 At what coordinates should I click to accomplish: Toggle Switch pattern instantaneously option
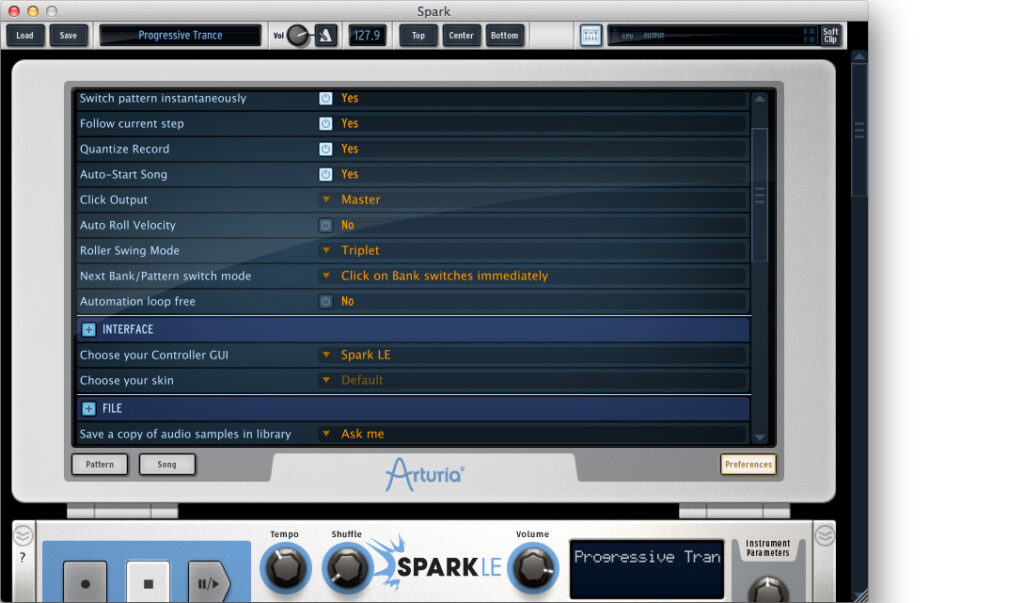pos(325,98)
